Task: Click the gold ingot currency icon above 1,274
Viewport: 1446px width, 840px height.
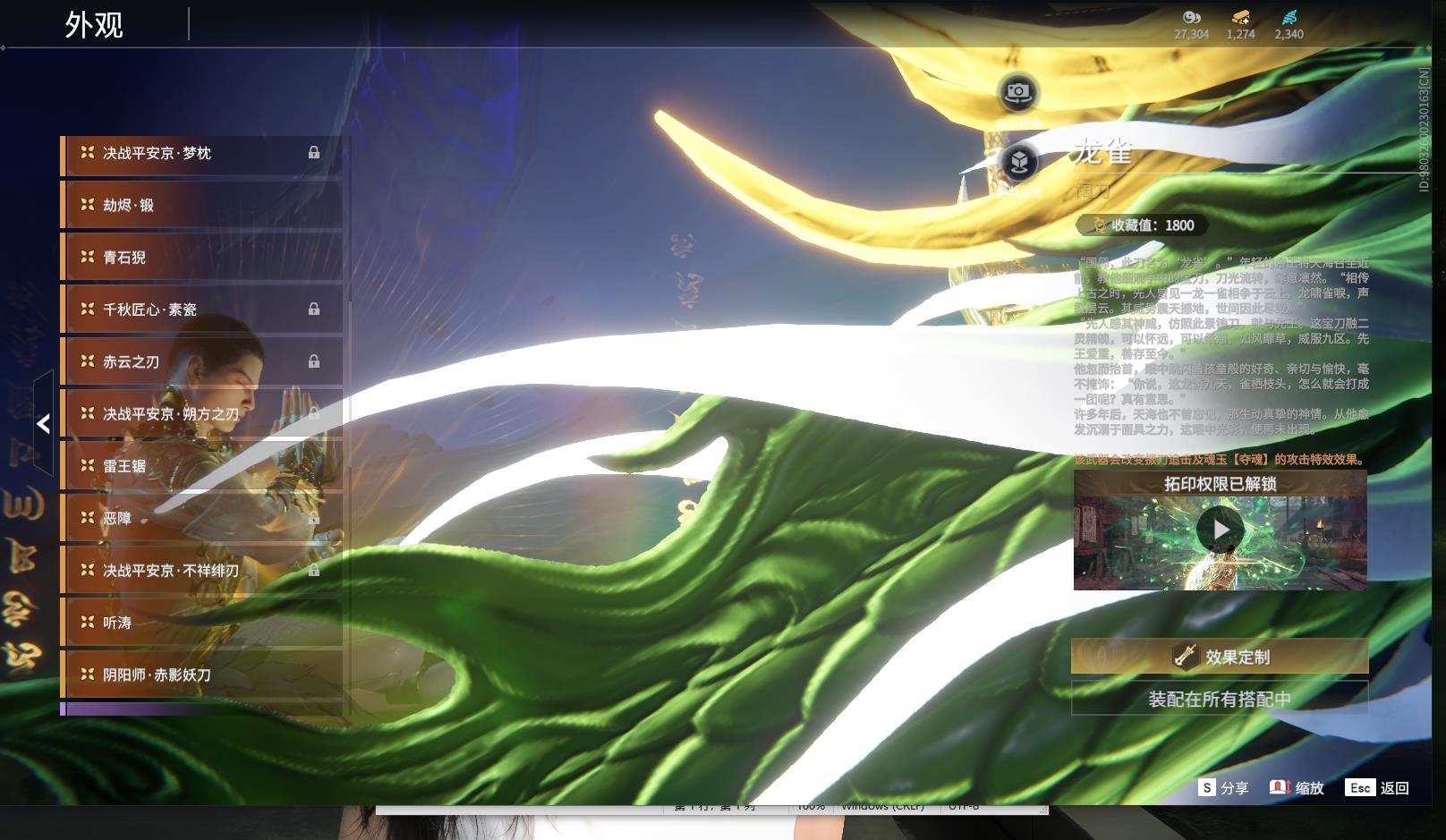Action: tap(1240, 17)
